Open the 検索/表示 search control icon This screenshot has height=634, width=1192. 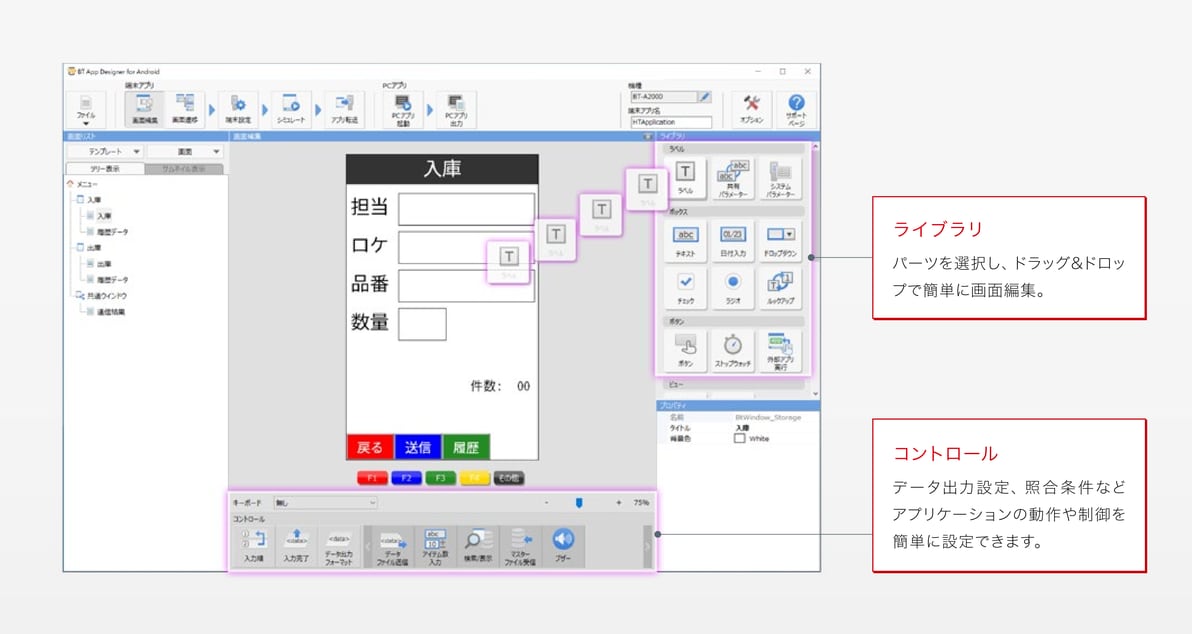coord(477,546)
